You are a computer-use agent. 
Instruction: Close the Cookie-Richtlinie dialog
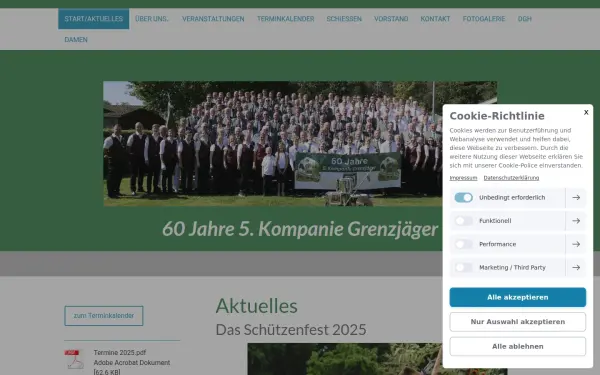point(586,112)
